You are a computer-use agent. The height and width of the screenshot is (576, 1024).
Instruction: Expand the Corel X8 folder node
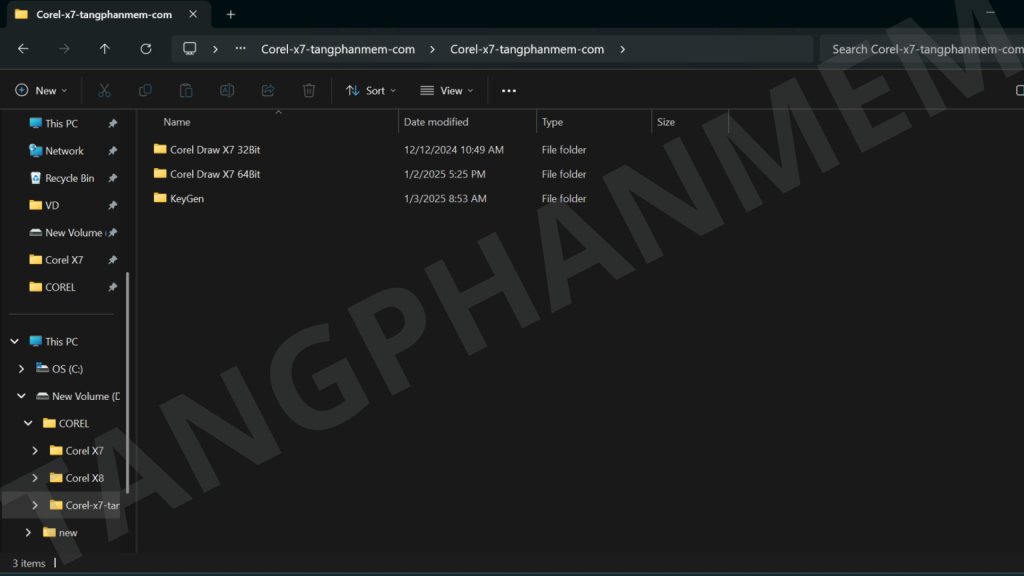pos(35,478)
